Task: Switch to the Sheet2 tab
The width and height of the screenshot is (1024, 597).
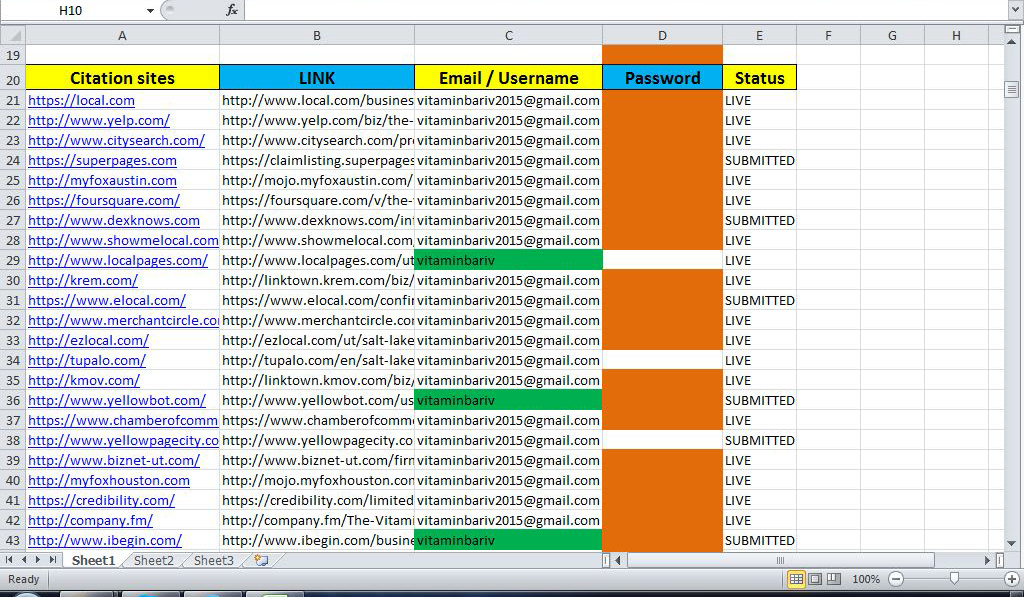Action: pos(153,560)
